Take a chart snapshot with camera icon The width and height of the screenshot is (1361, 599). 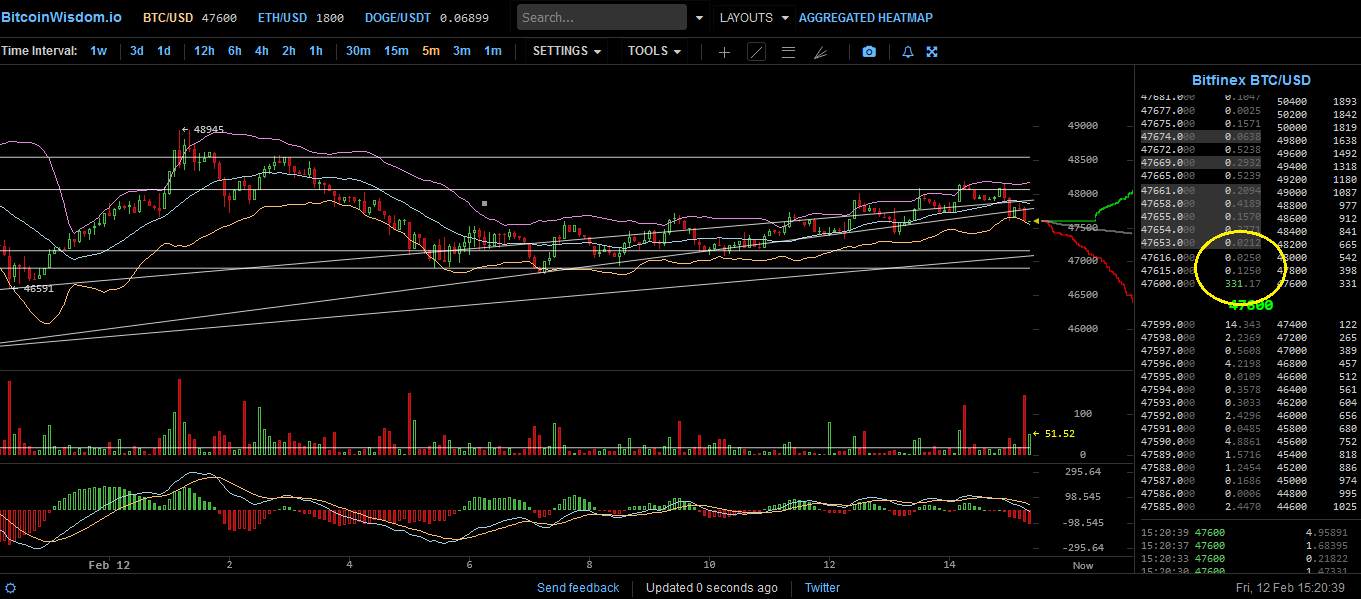[x=869, y=52]
